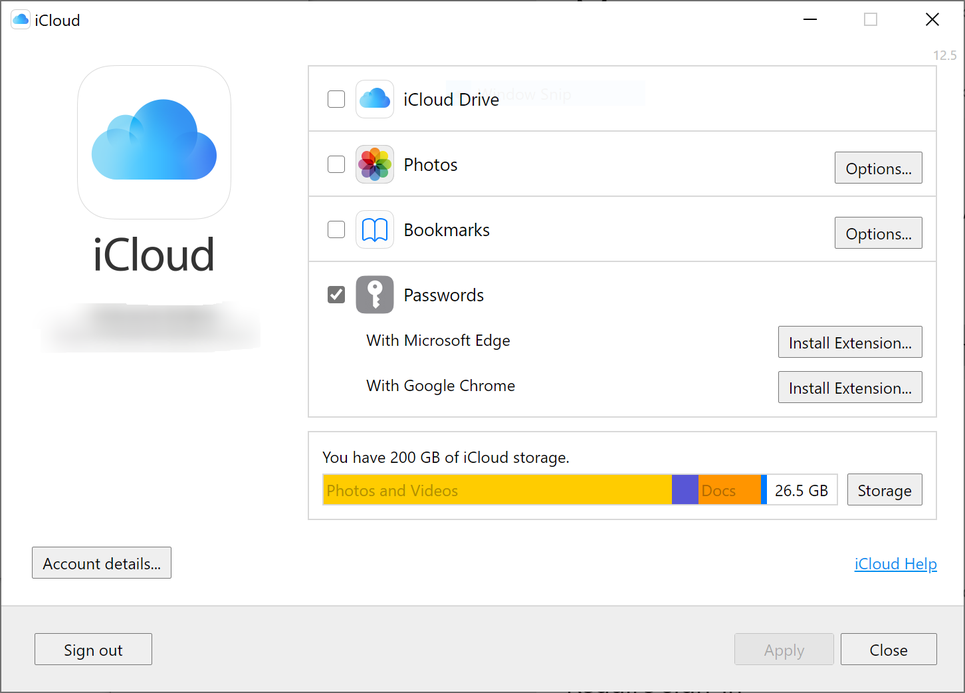This screenshot has width=965, height=693.
Task: Click the Photos flower icon
Action: (x=374, y=164)
